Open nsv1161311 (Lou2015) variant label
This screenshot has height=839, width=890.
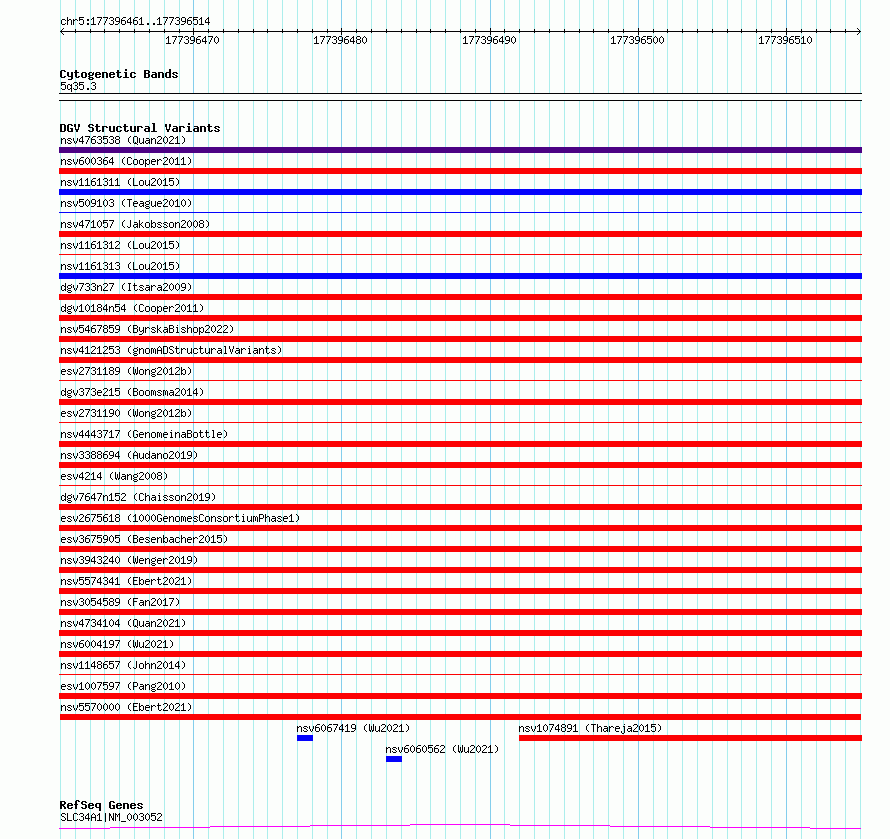[x=120, y=182]
